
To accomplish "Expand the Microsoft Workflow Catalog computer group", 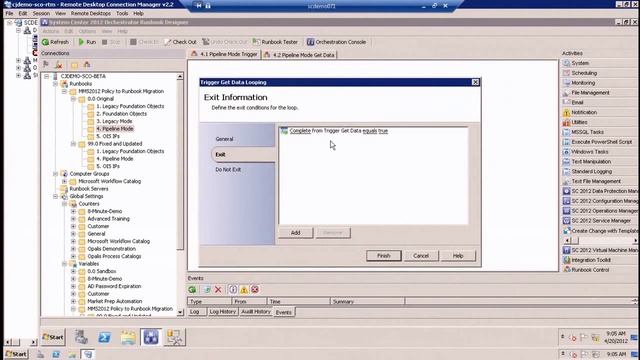I will (x=64, y=181).
